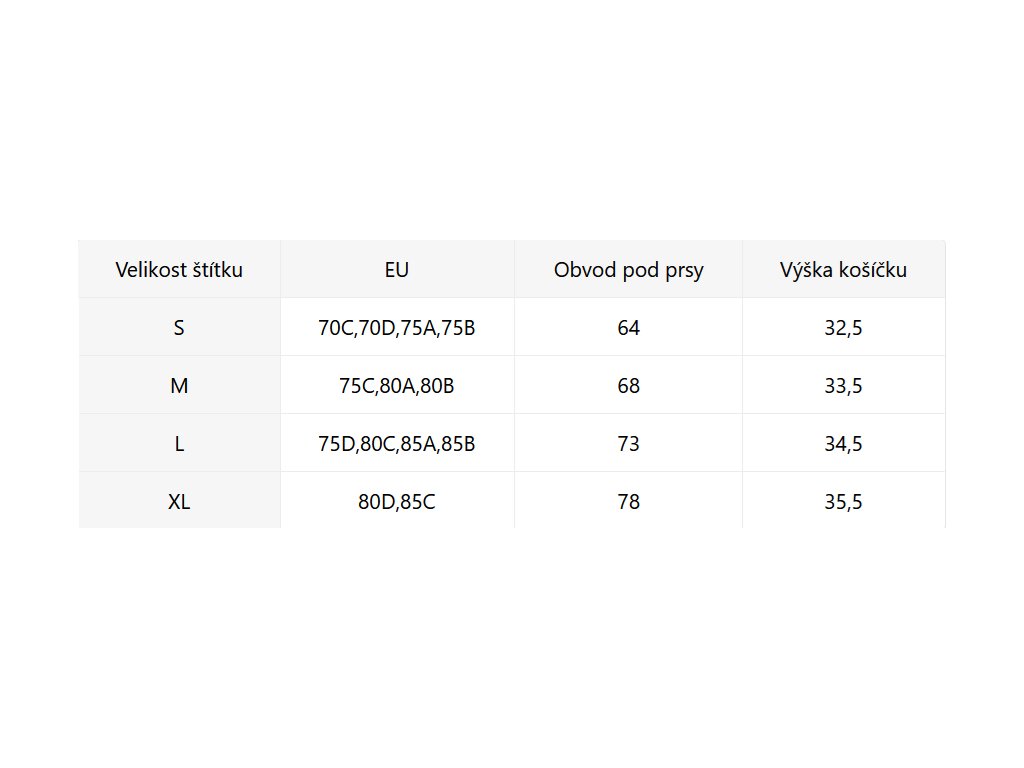Click the underbust value '64'
The width and height of the screenshot is (1024, 768).
pyautogui.click(x=628, y=327)
